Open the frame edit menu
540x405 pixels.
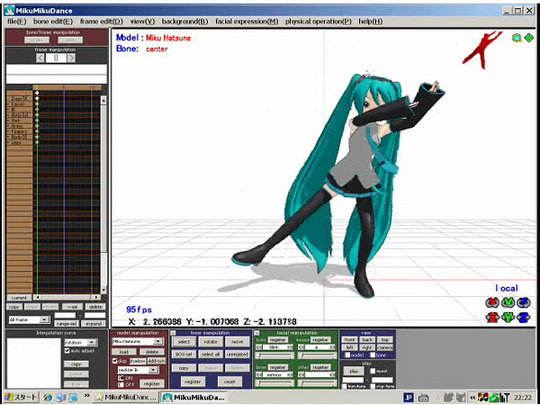101,21
